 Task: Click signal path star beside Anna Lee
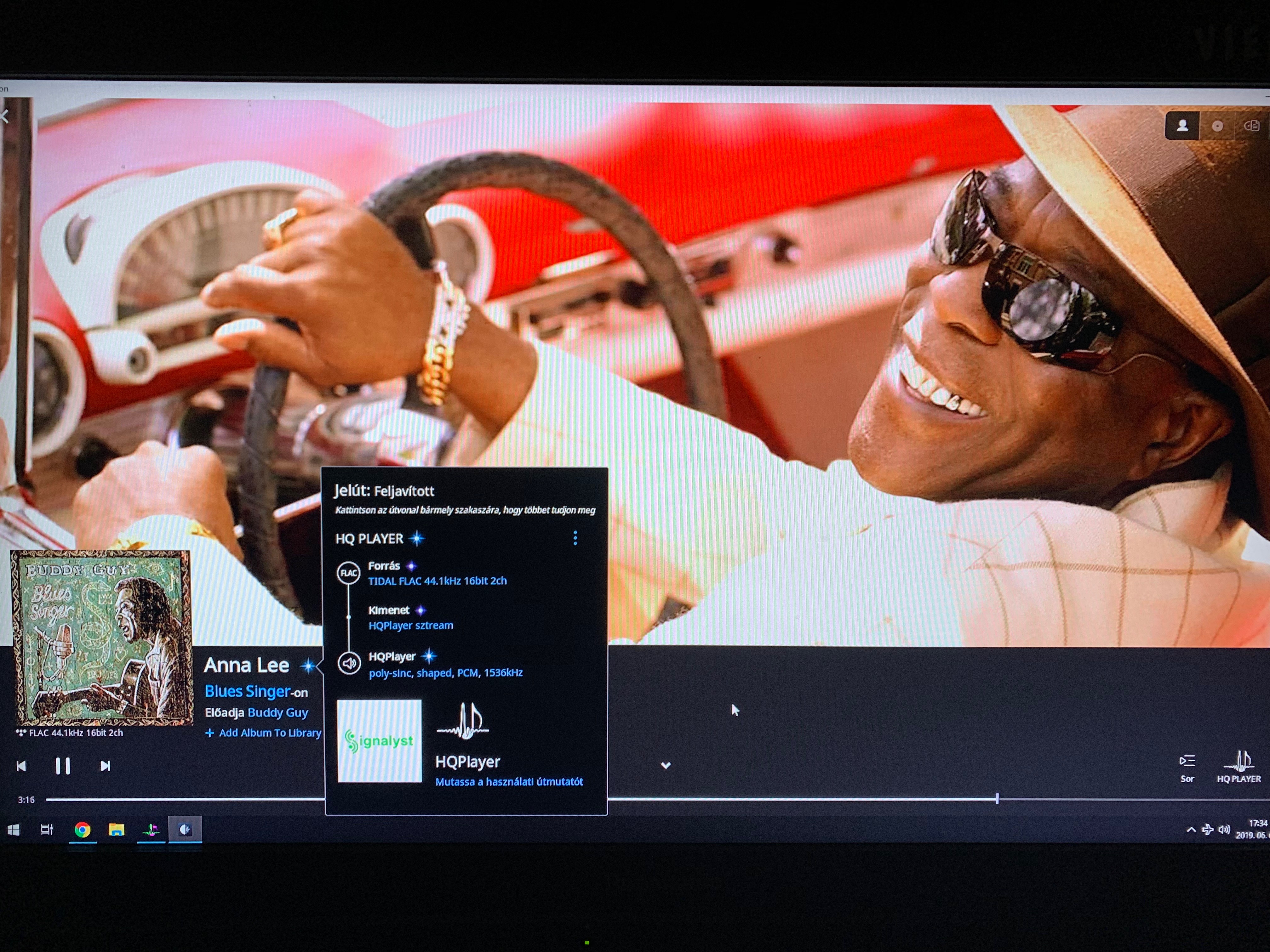tap(308, 666)
